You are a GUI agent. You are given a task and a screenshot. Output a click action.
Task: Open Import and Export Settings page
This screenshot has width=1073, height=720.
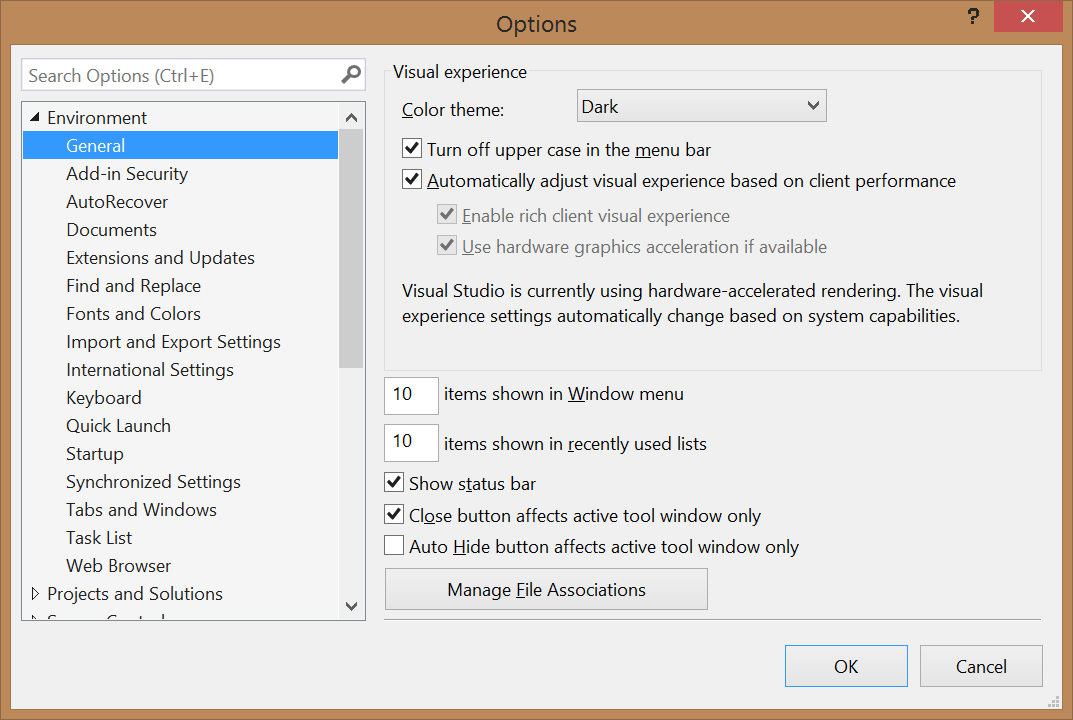coord(173,342)
